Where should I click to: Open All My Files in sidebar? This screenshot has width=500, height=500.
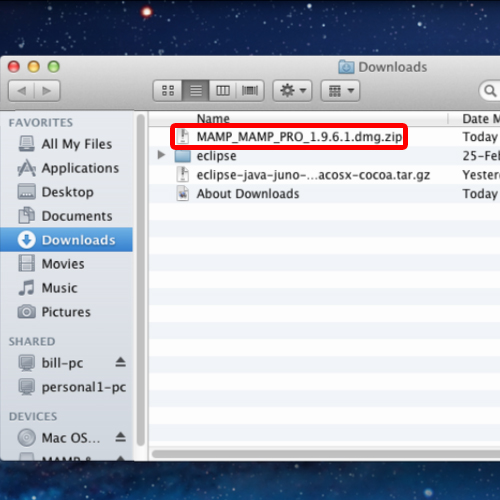67,144
